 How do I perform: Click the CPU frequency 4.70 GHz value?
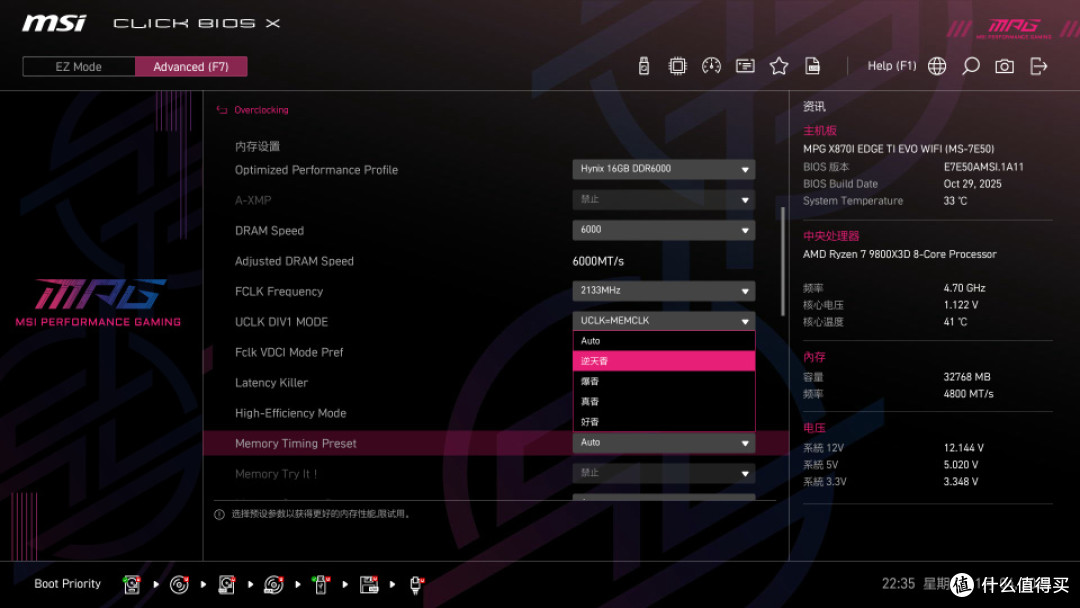point(964,289)
